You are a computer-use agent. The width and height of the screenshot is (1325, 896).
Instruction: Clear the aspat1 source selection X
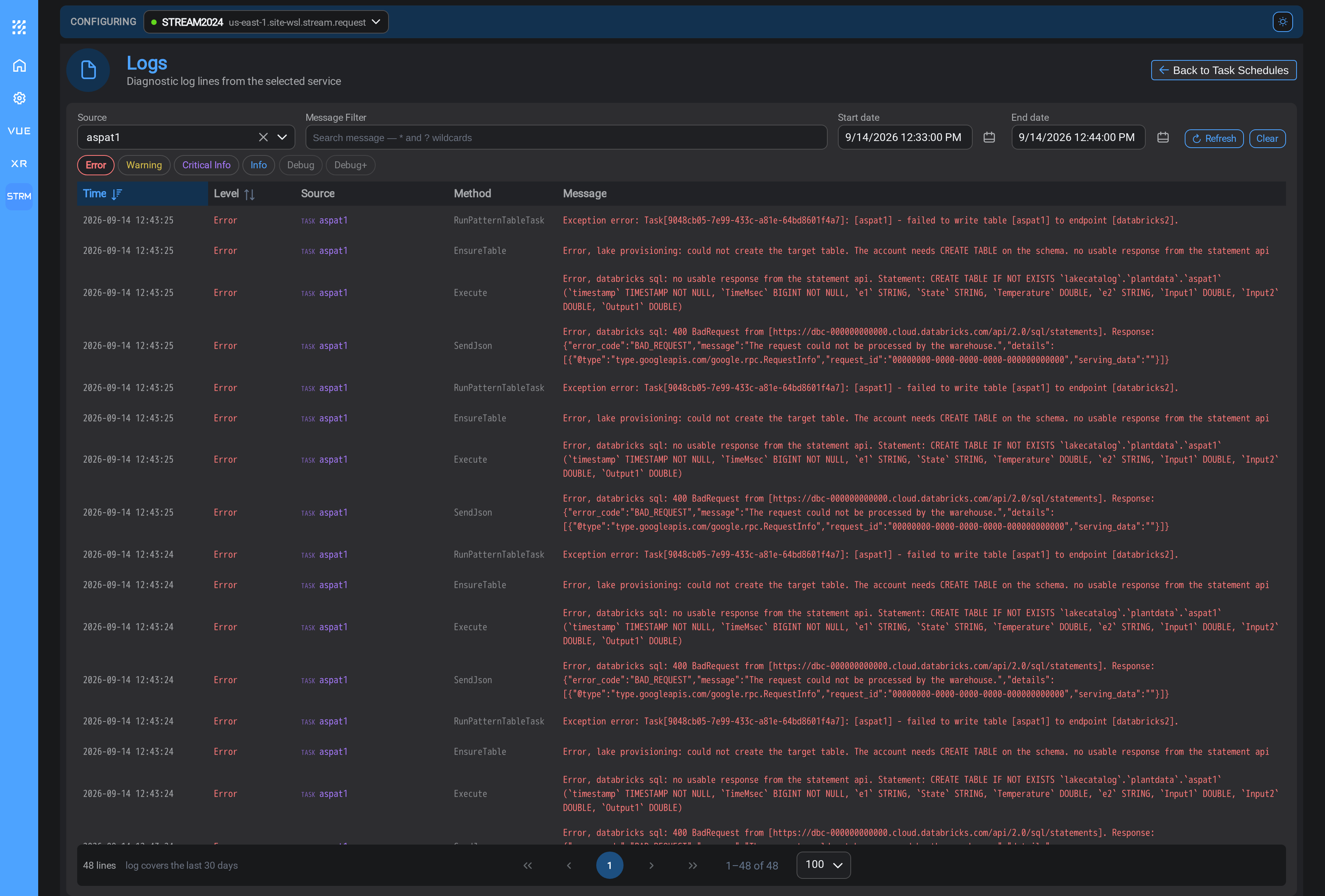(x=263, y=138)
